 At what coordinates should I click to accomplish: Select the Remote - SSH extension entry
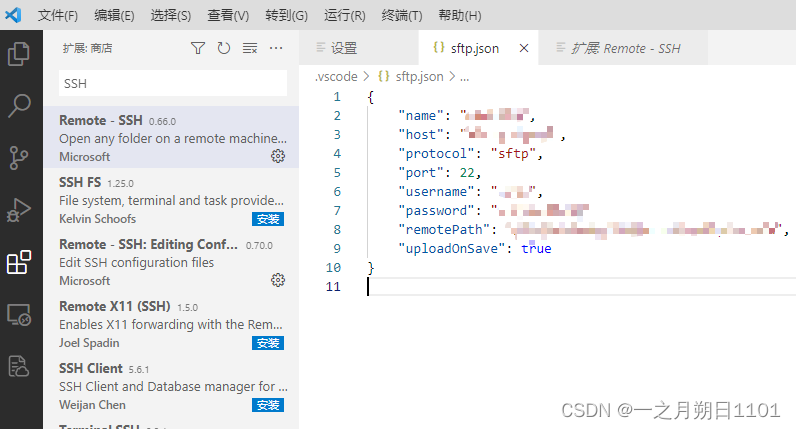tap(172, 137)
